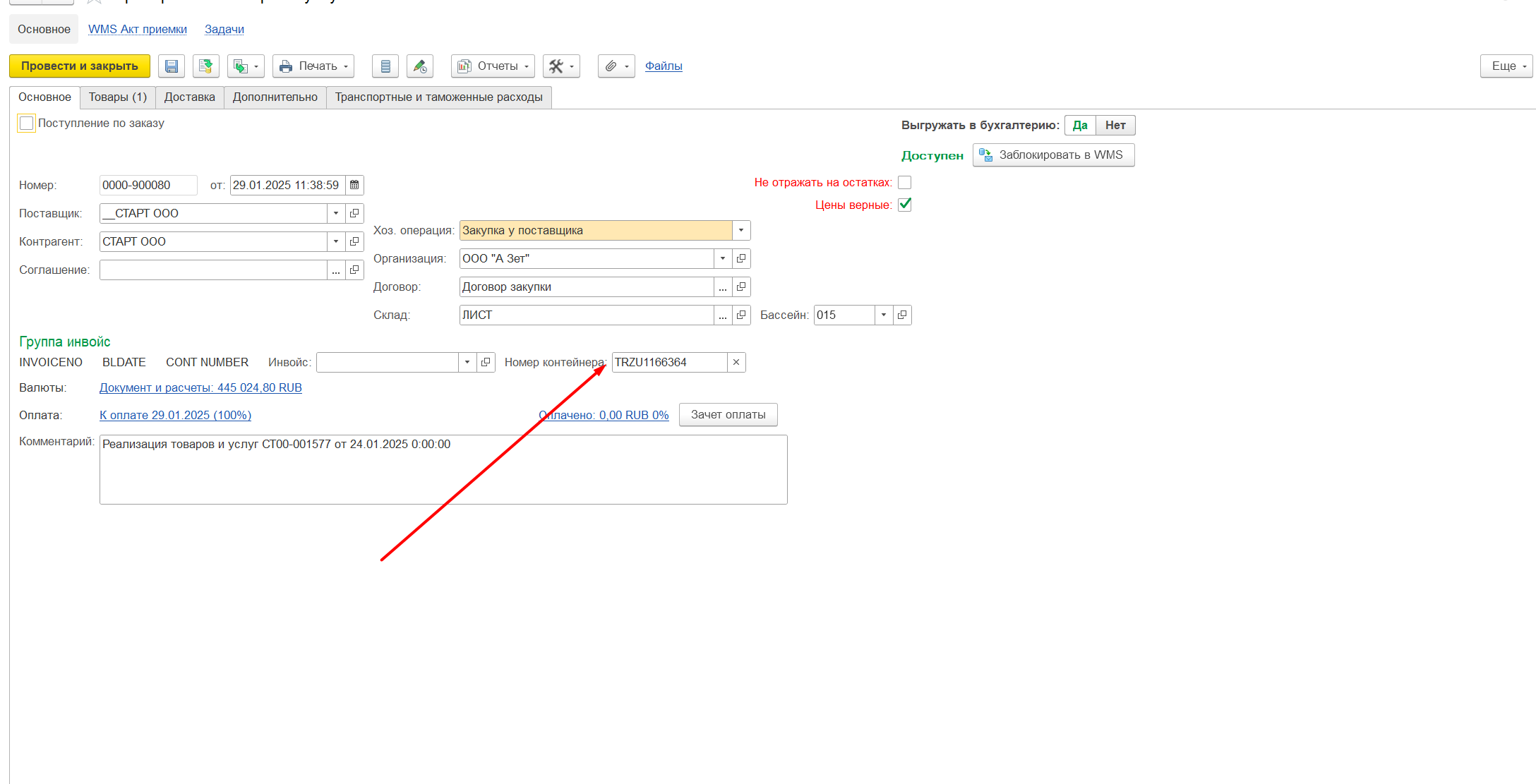Open the Доставка tab

[x=189, y=97]
